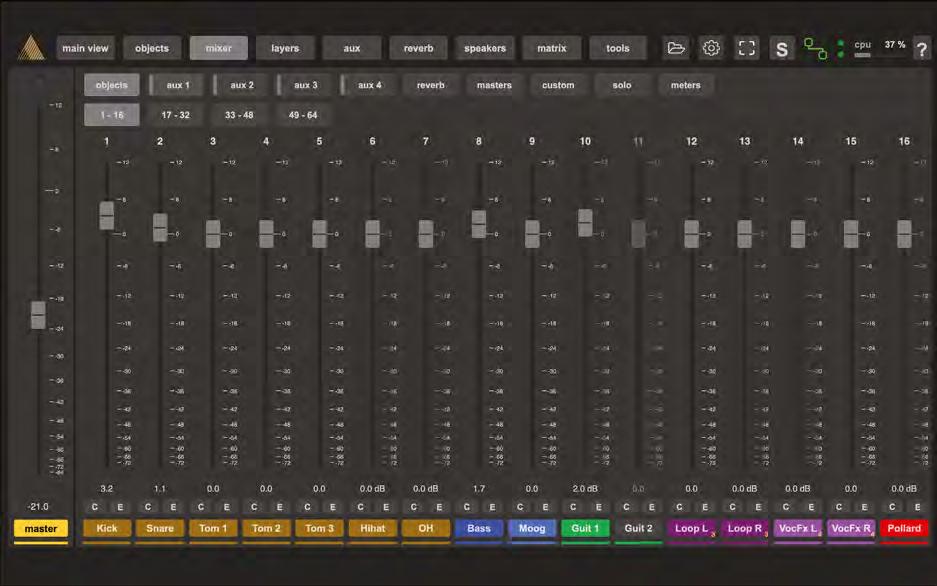Show aux 3 mixer sub-view
This screenshot has width=937, height=586.
(x=304, y=85)
